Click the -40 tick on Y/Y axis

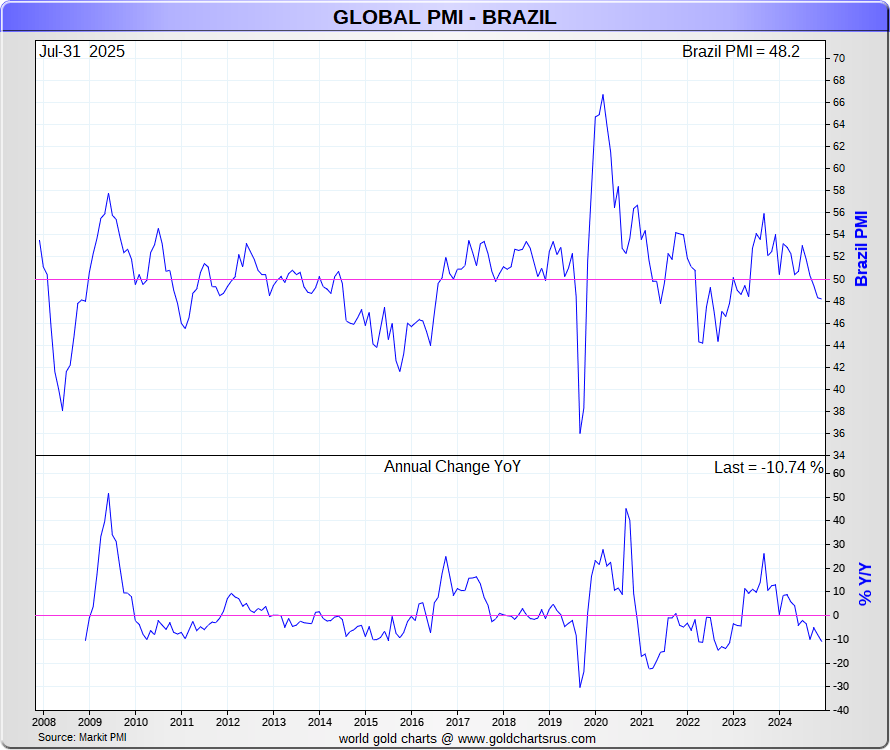pos(841,711)
